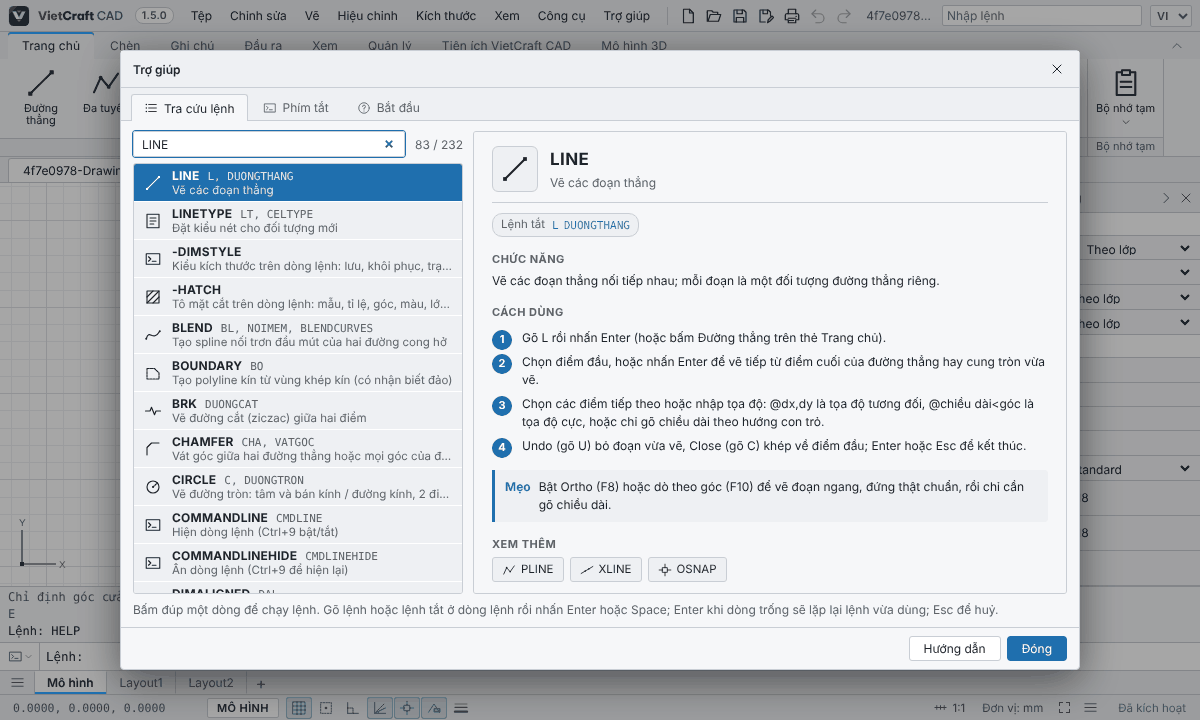Open a file with the folder icon
The height and width of the screenshot is (720, 1200).
714,16
